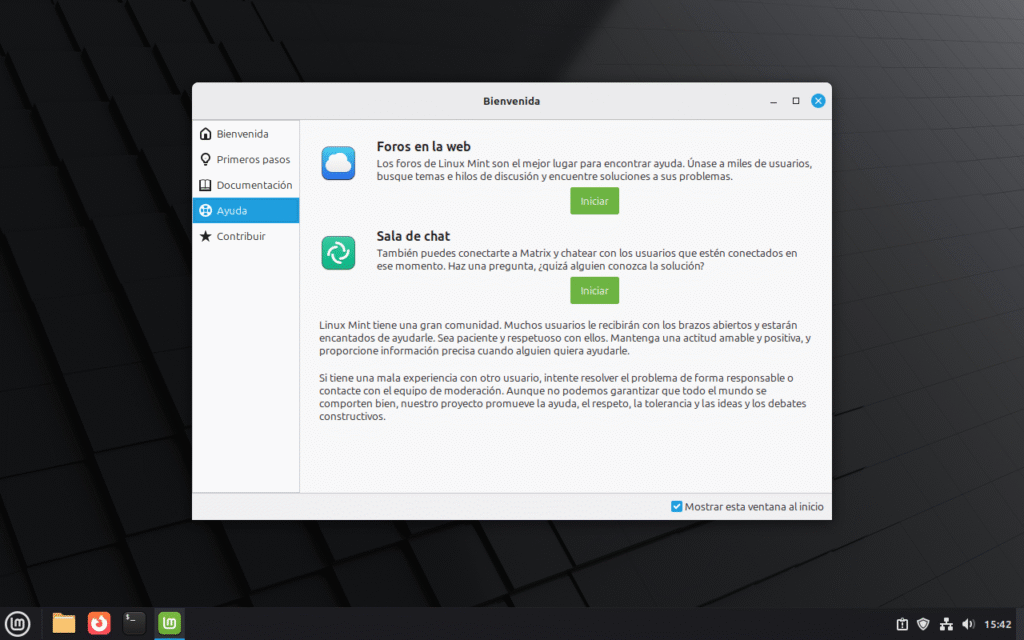
Task: Open the Linux Mint start menu
Action: pos(19,623)
